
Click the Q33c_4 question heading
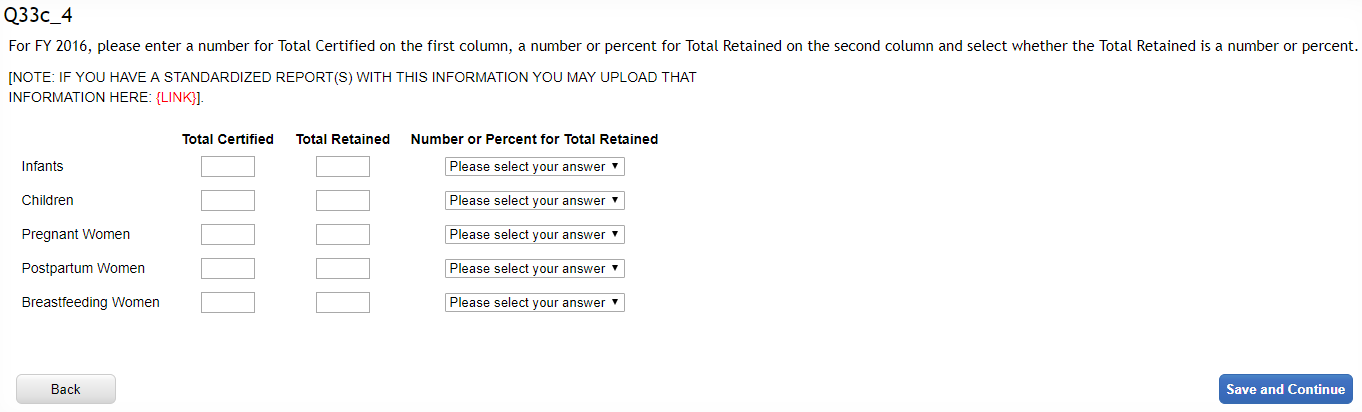[39, 15]
